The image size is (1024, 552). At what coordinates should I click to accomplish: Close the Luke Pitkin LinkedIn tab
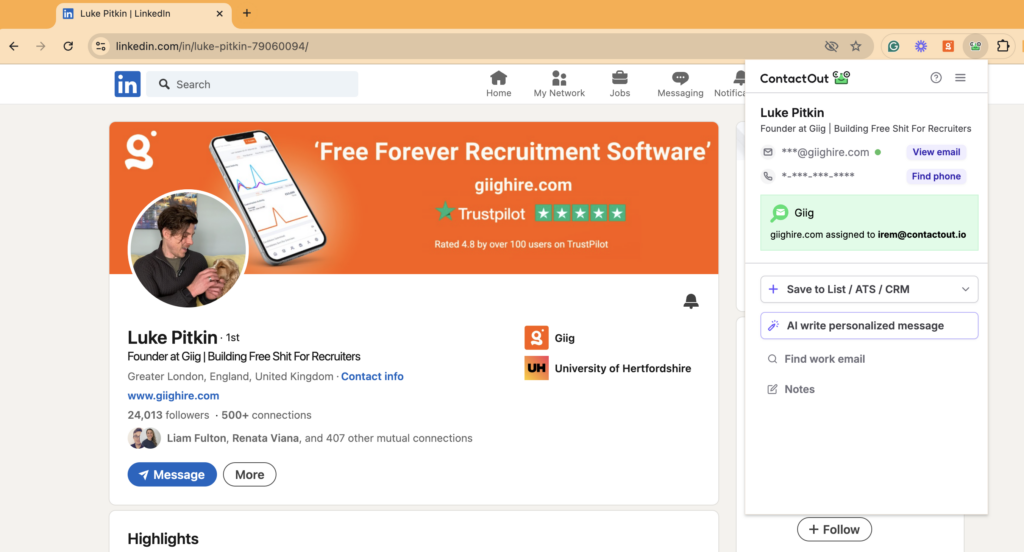click(219, 13)
